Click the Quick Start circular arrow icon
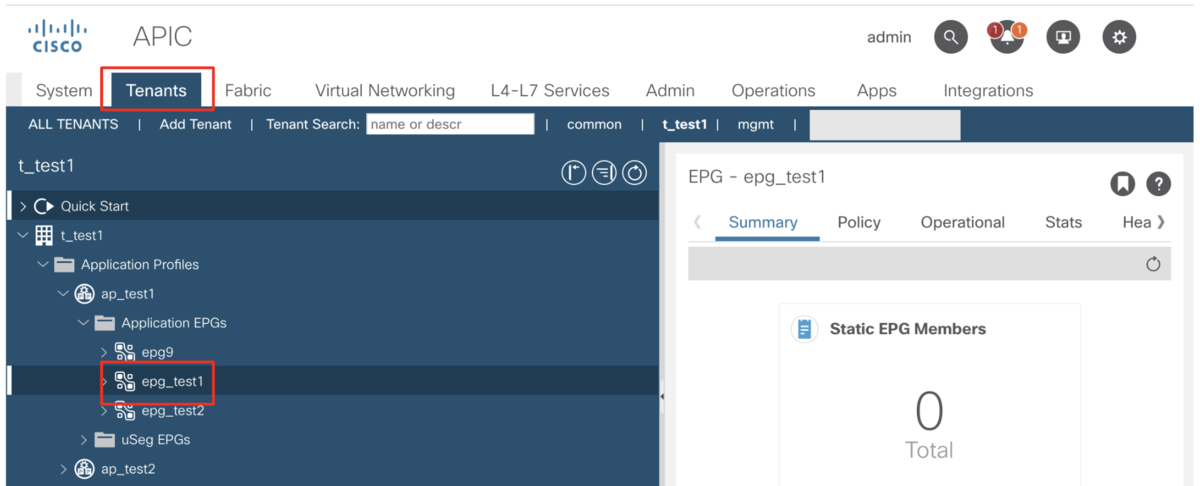 click(x=43, y=206)
